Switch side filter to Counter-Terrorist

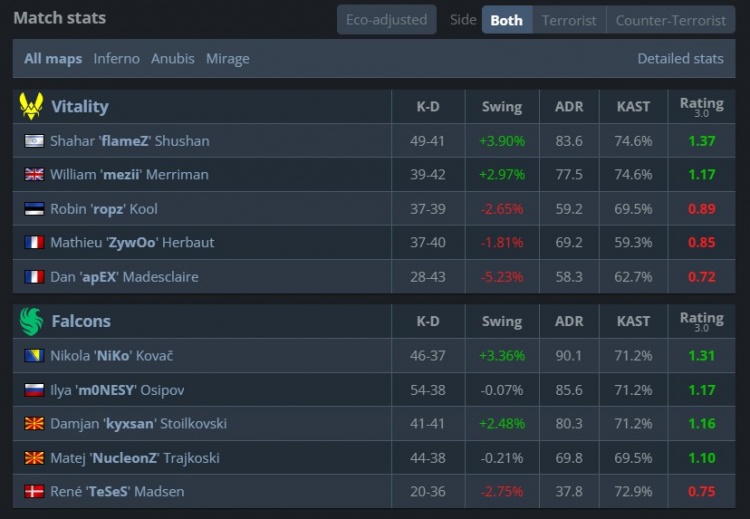coord(670,20)
